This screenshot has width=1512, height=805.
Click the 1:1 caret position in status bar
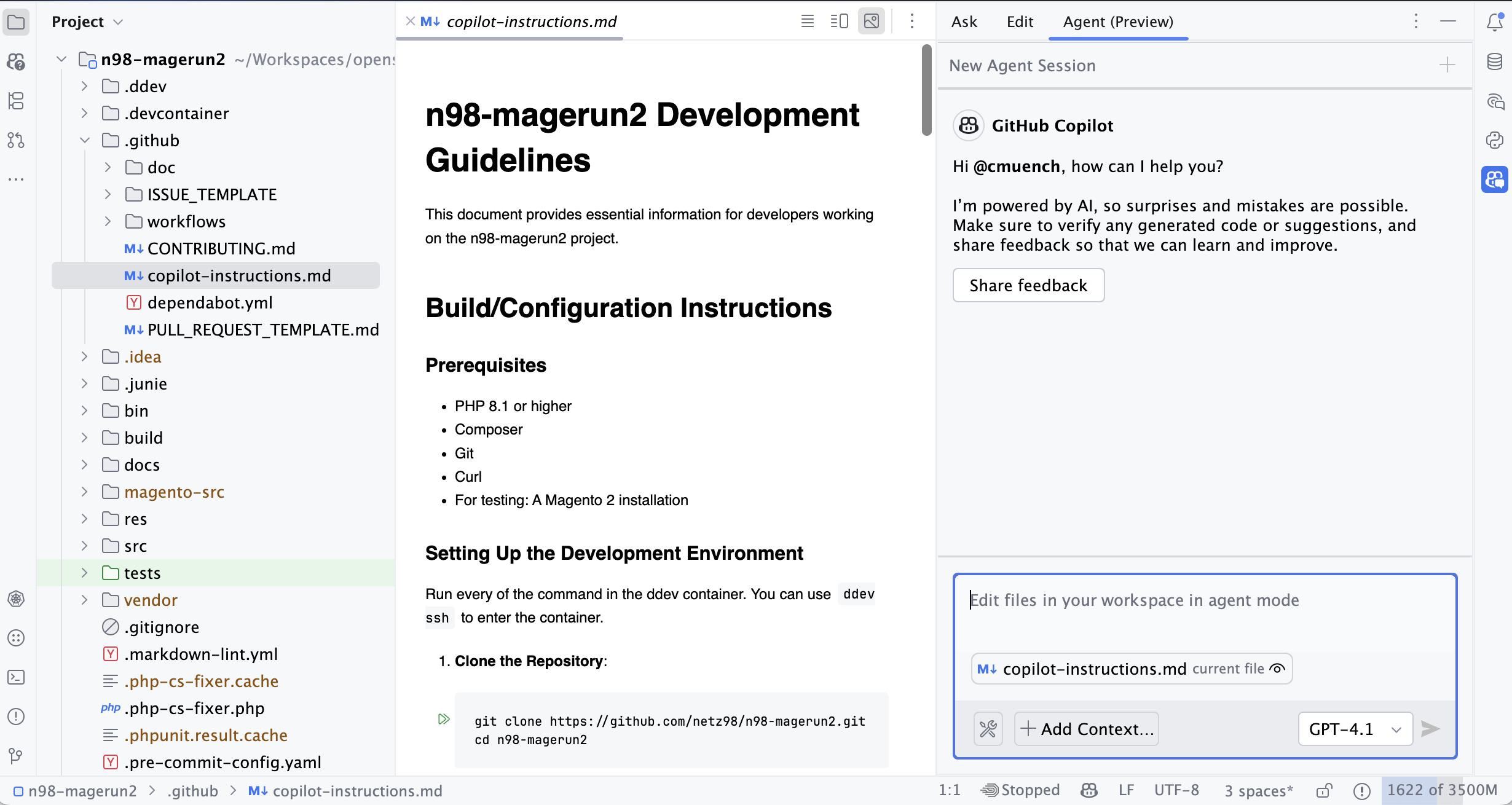click(950, 790)
